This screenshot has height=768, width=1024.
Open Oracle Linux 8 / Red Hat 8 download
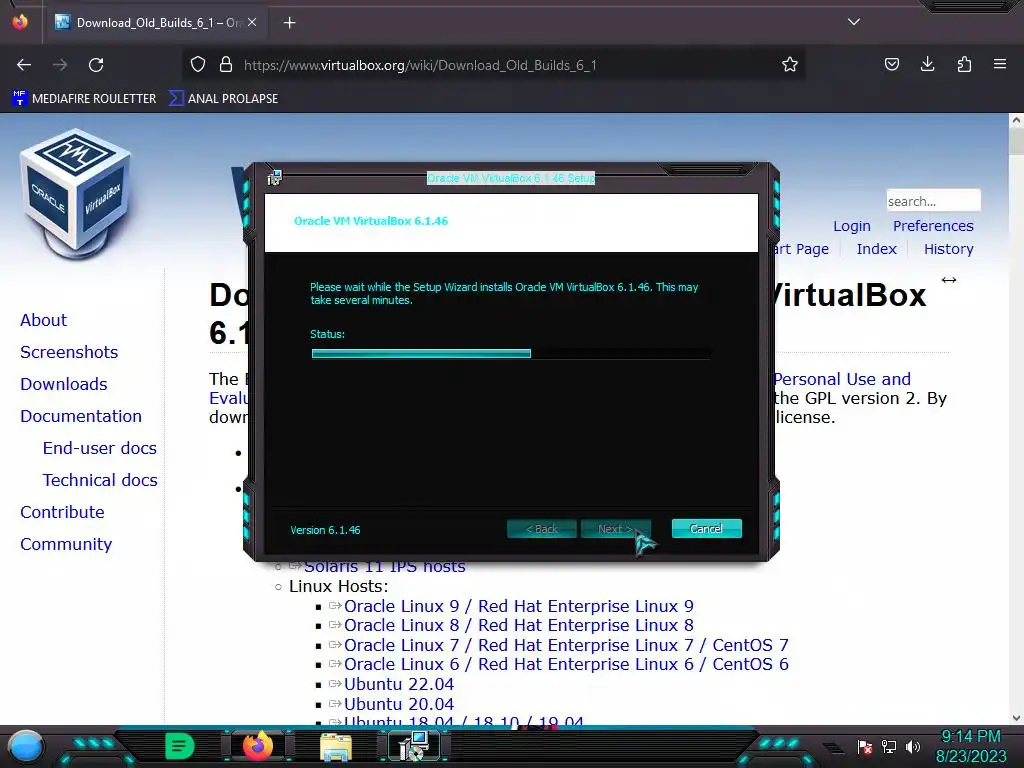coord(519,625)
